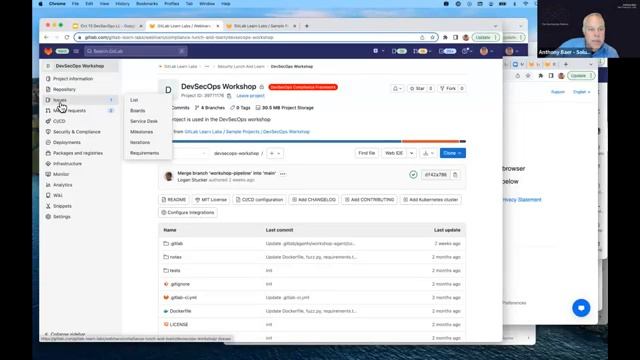640x360 pixels.
Task: Open Security & Compliance section
Action: coord(76,132)
